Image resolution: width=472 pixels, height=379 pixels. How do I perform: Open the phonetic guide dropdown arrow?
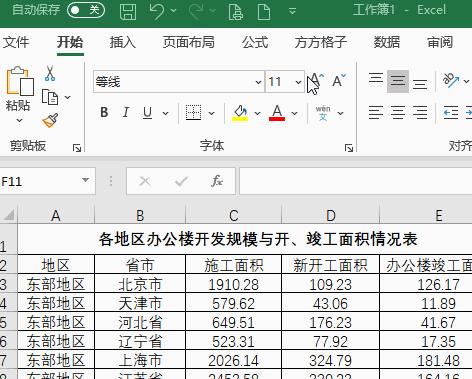pos(340,113)
